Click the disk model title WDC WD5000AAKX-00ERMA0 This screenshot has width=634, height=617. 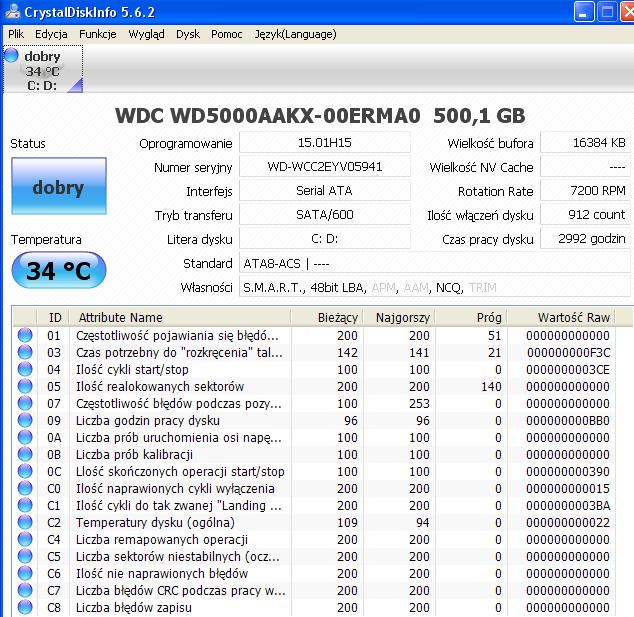[x=268, y=116]
